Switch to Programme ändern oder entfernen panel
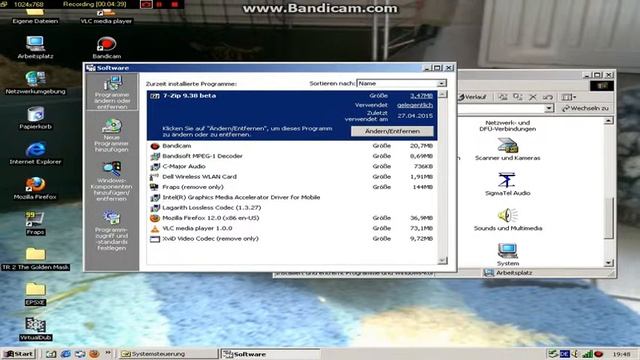 point(112,93)
